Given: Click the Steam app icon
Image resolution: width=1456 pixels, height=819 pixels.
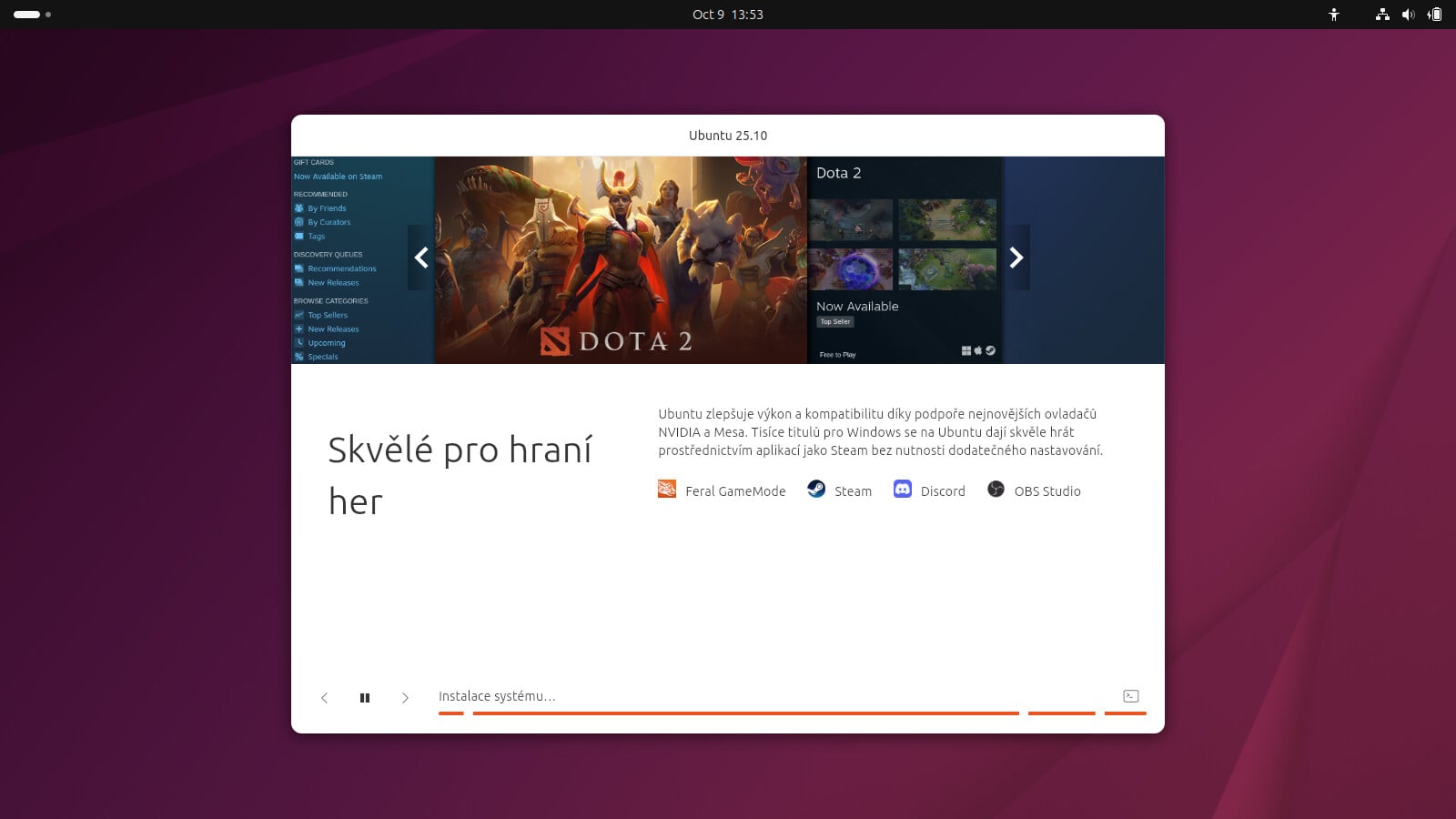Looking at the screenshot, I should tap(816, 490).
